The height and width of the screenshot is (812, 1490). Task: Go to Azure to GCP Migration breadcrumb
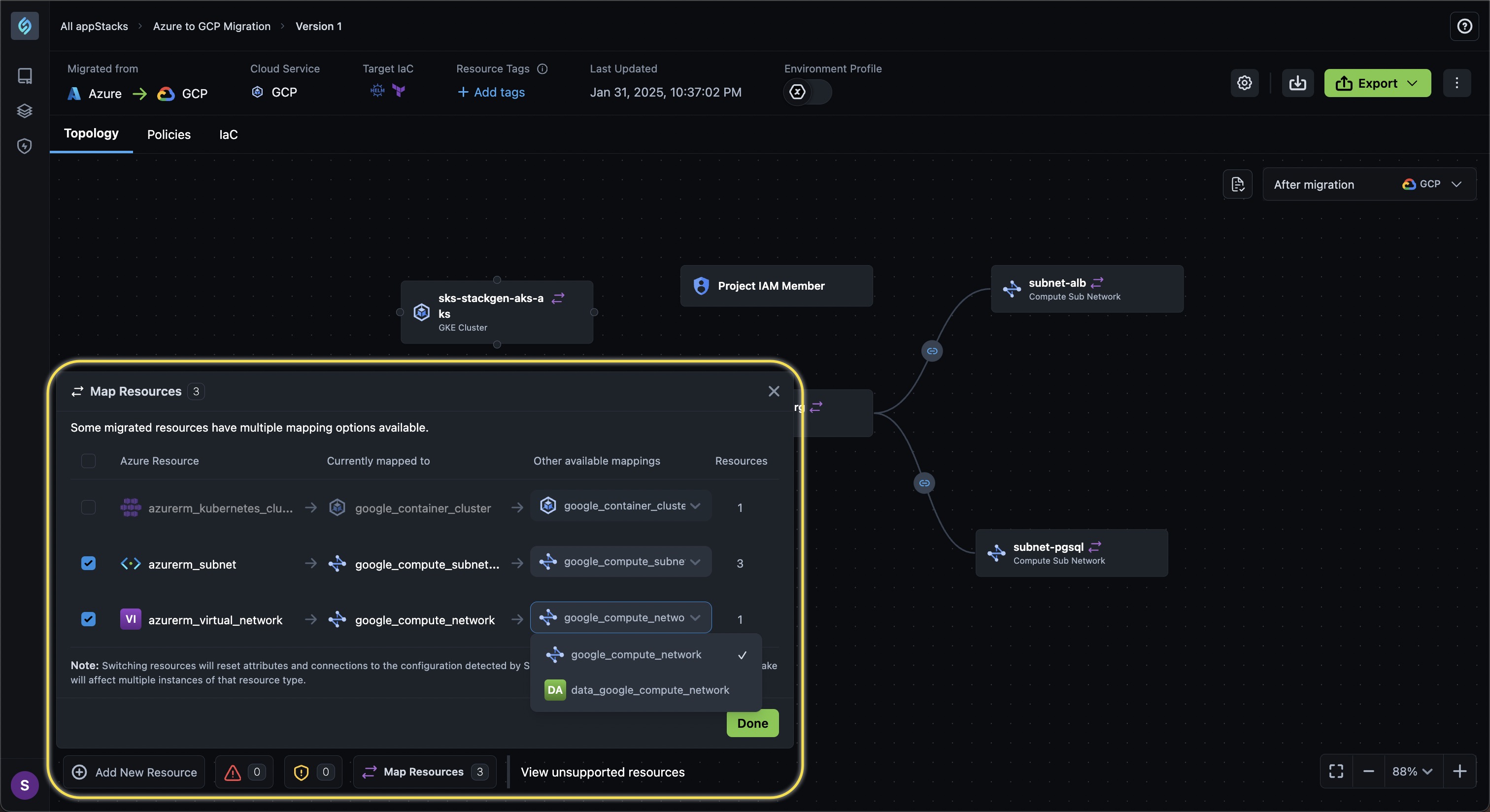coord(212,26)
